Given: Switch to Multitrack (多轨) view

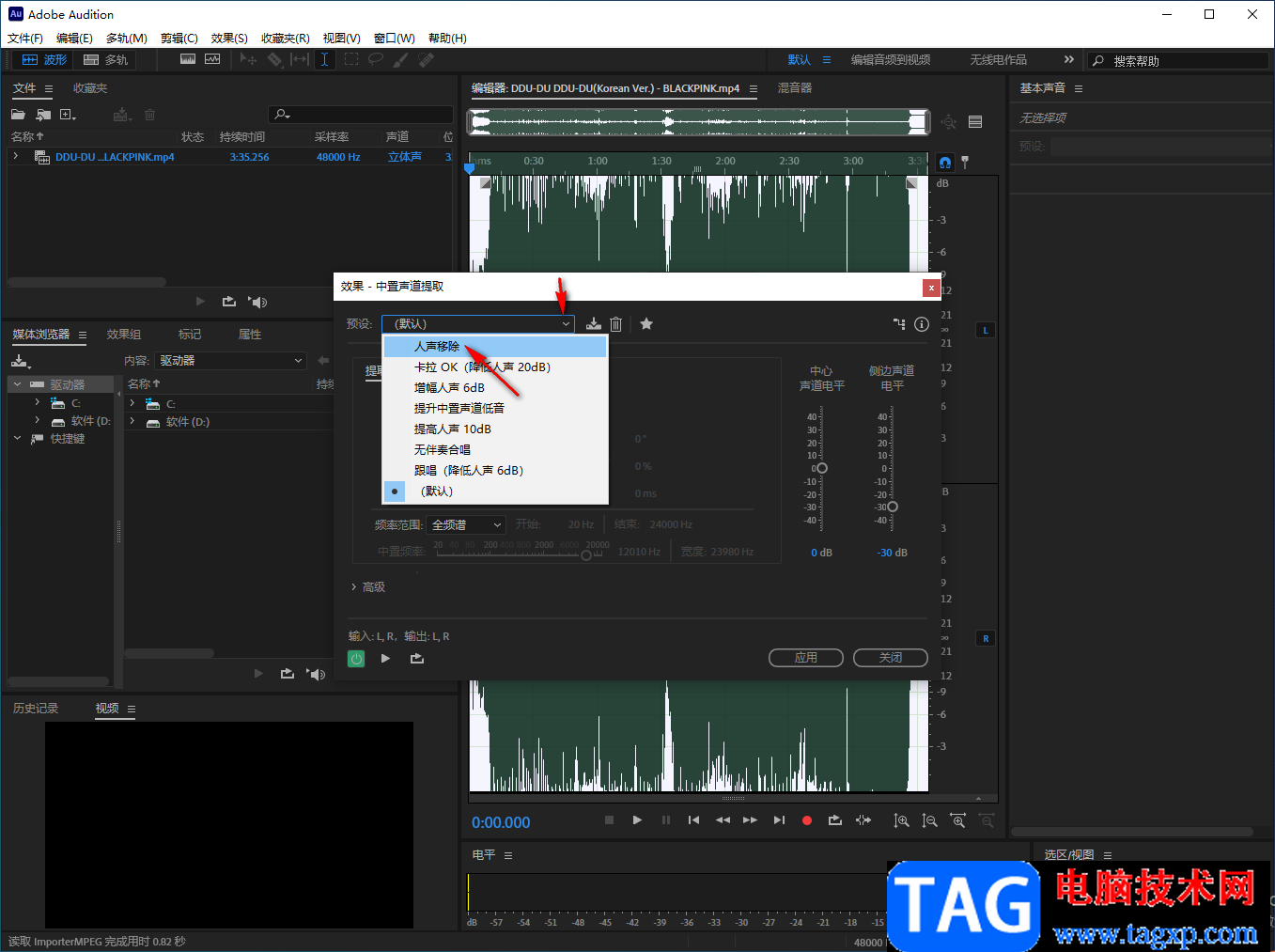Looking at the screenshot, I should pyautogui.click(x=105, y=59).
